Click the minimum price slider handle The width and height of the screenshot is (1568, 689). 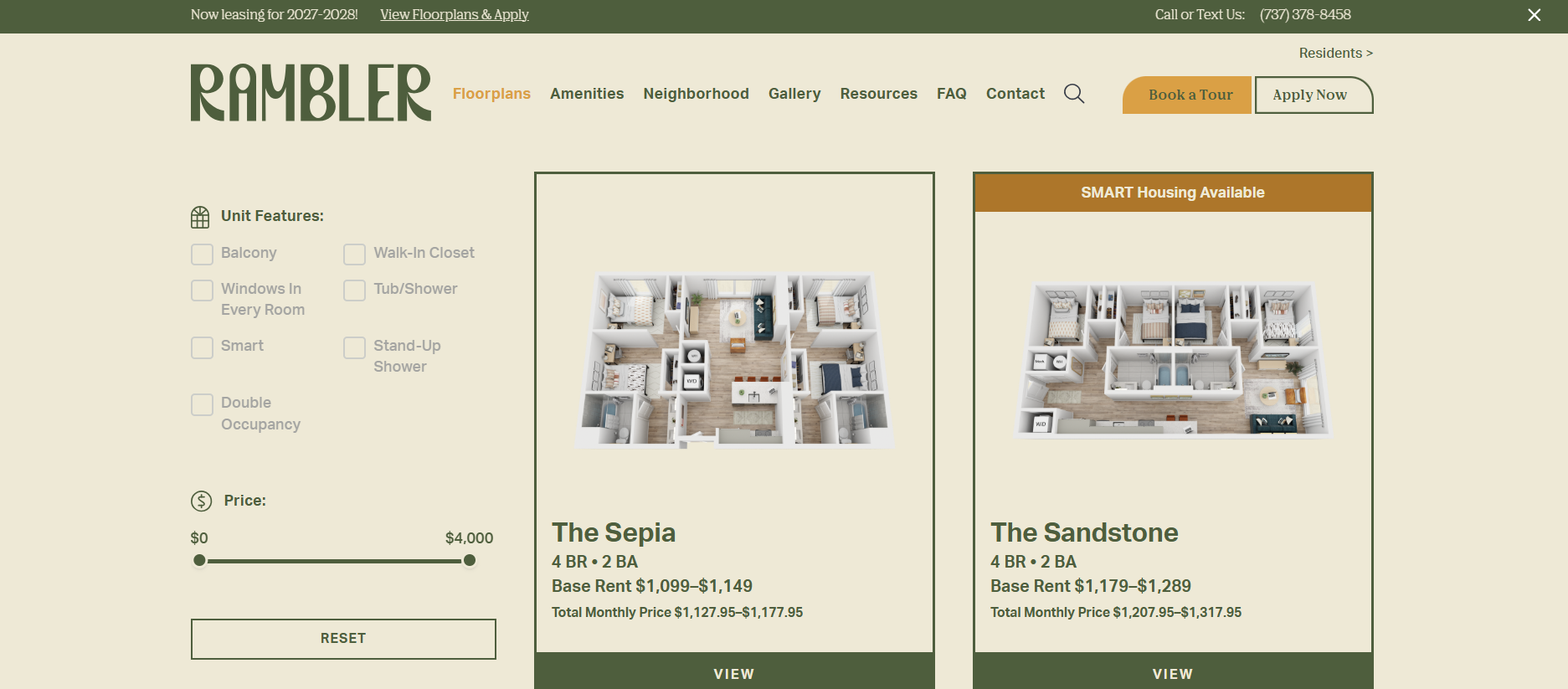click(x=199, y=560)
